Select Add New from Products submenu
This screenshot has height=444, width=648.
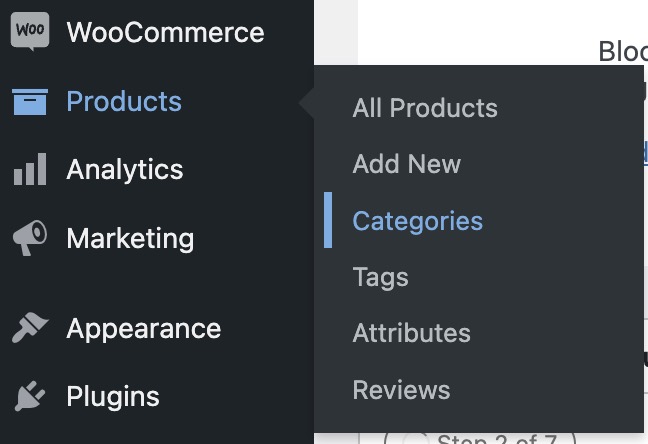pos(407,164)
